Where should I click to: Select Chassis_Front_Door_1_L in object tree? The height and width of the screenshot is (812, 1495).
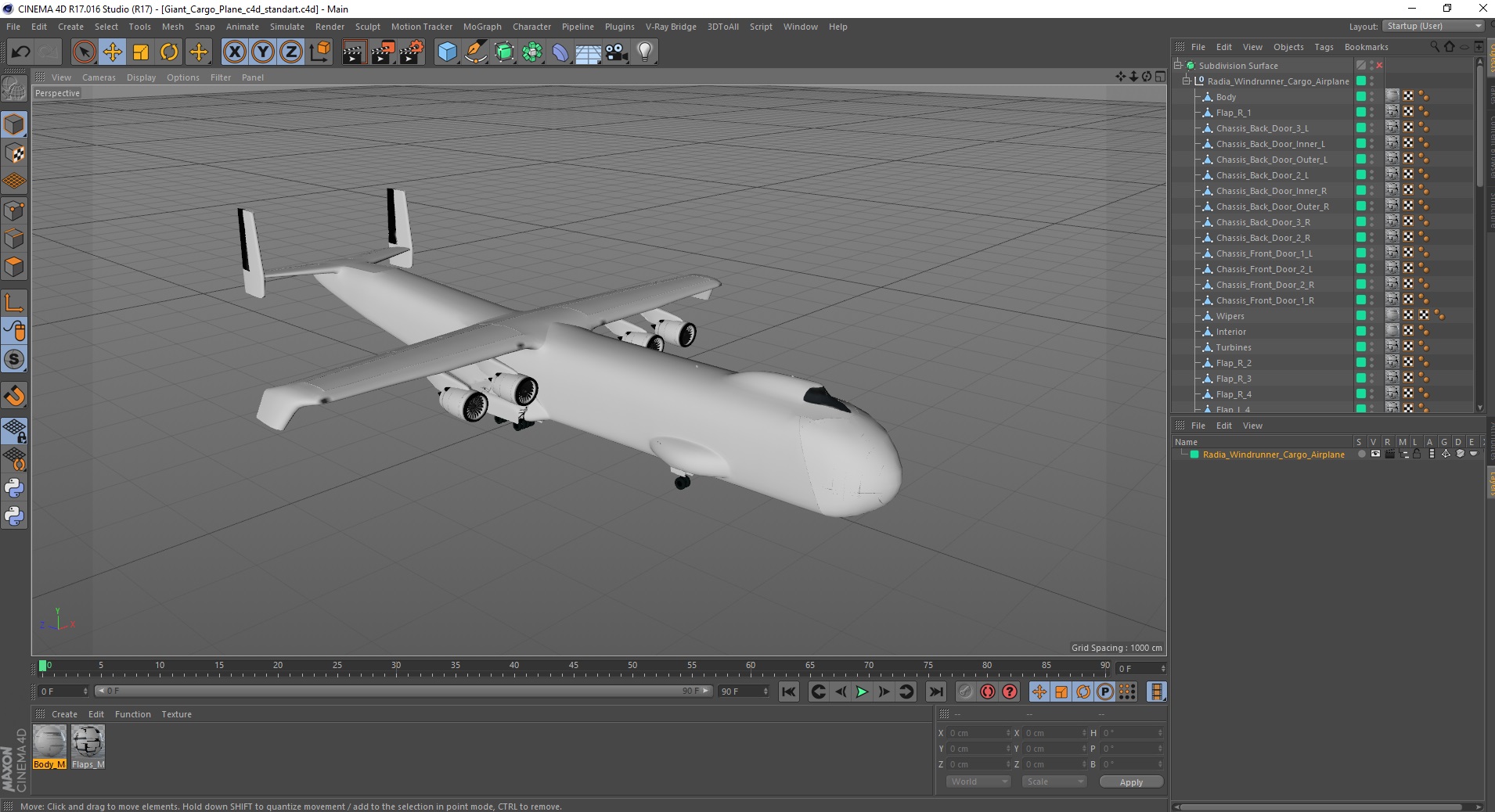(x=1264, y=253)
